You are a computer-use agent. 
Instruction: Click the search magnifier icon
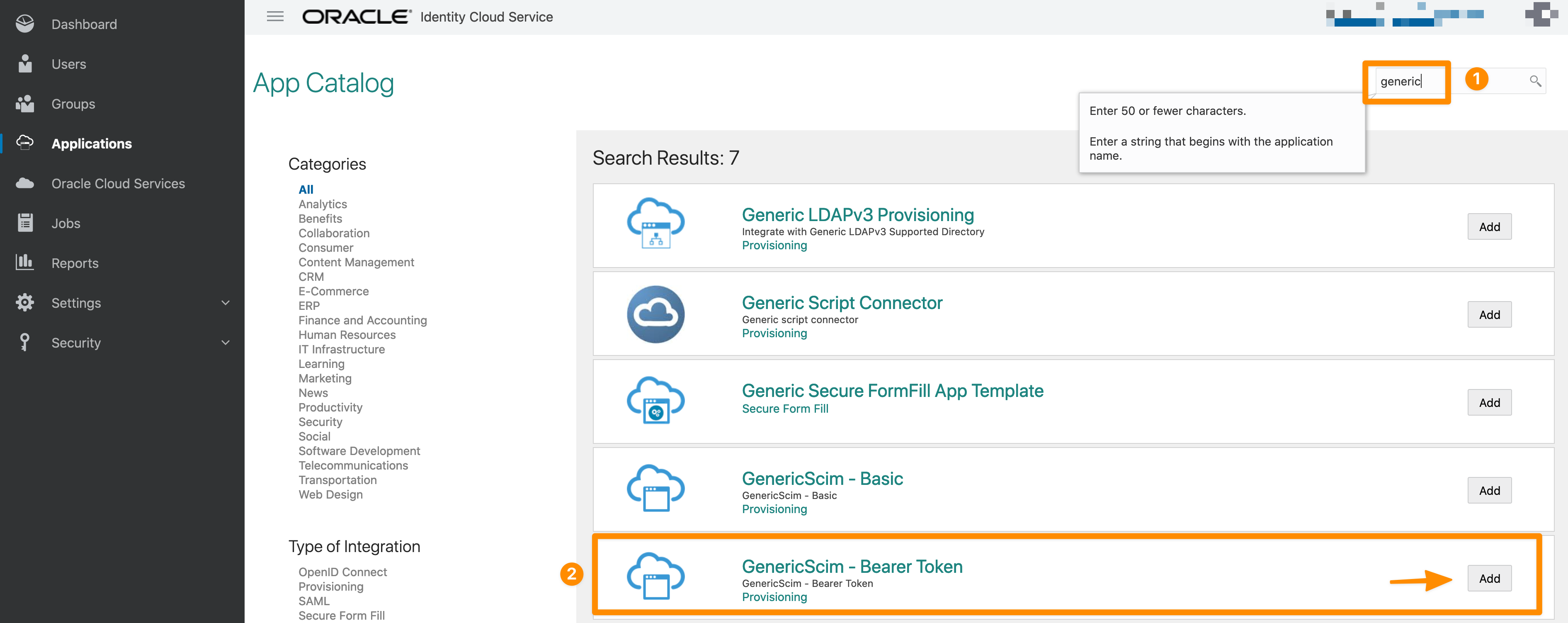click(x=1535, y=81)
